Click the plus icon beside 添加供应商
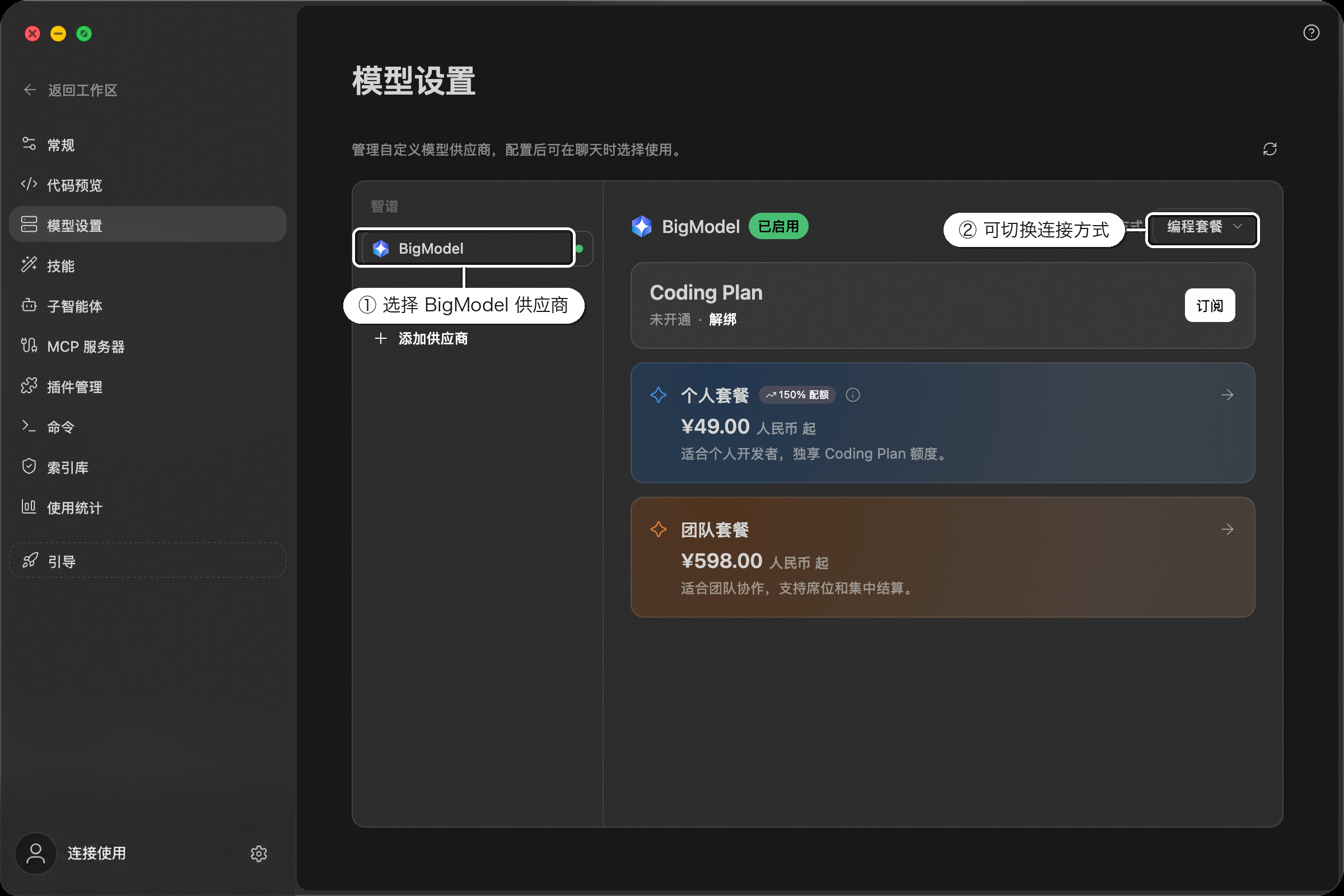 pyautogui.click(x=381, y=338)
